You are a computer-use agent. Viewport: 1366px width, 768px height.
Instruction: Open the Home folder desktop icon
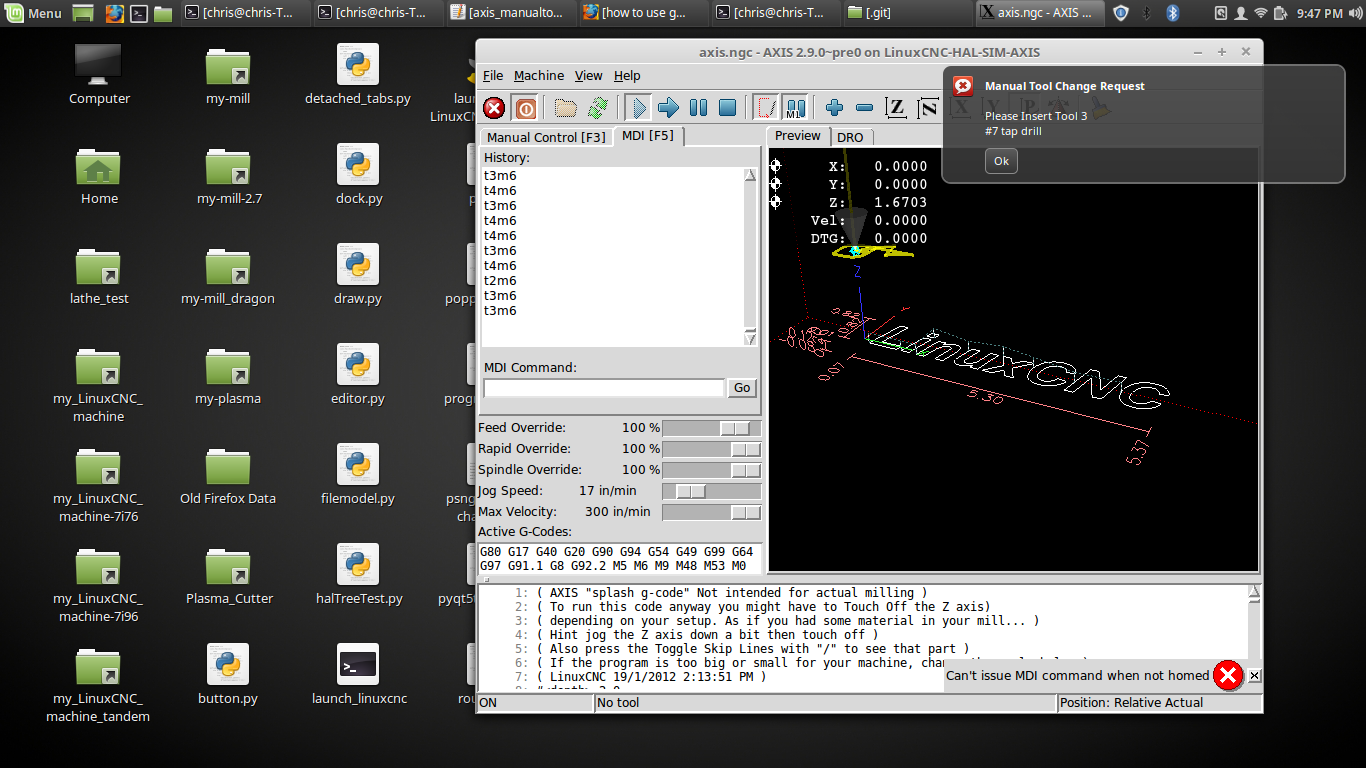pyautogui.click(x=99, y=175)
